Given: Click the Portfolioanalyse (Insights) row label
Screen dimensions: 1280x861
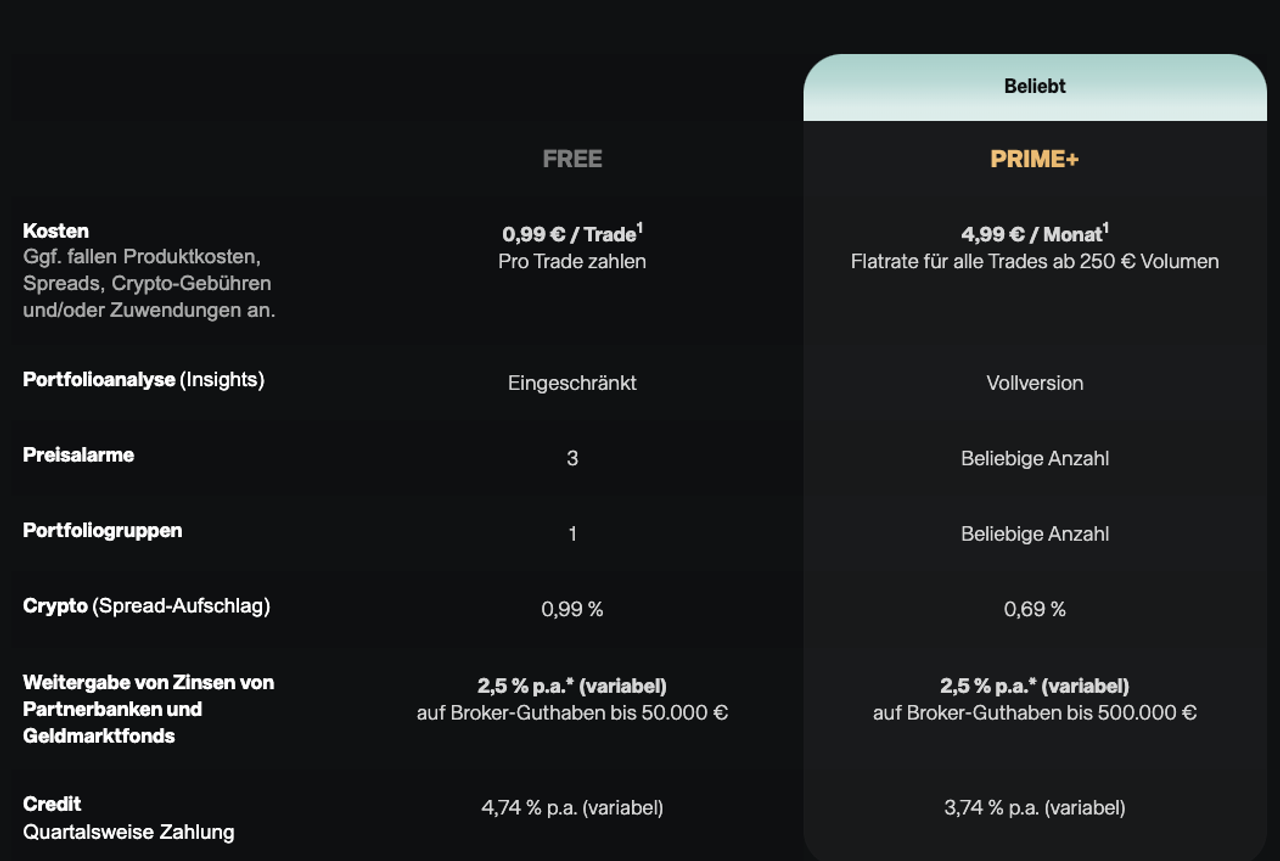Looking at the screenshot, I should tap(143, 380).
